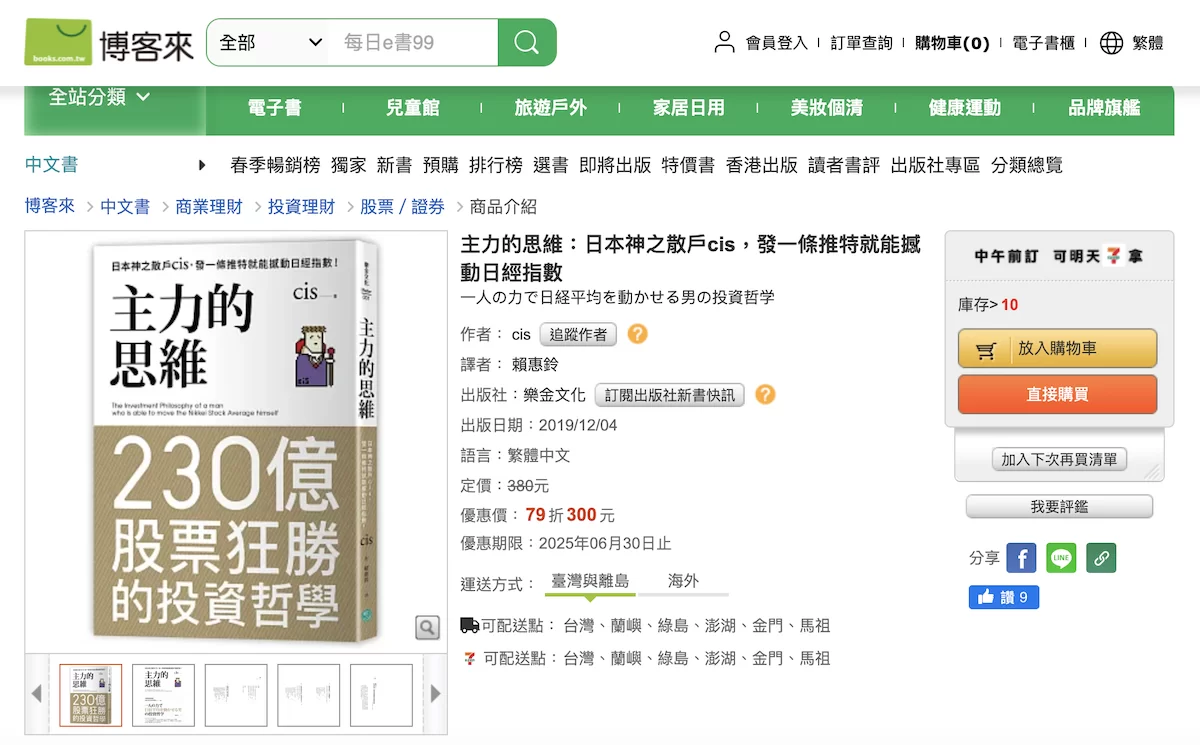Click the green search magnifier button
1200x745 pixels.
point(527,43)
